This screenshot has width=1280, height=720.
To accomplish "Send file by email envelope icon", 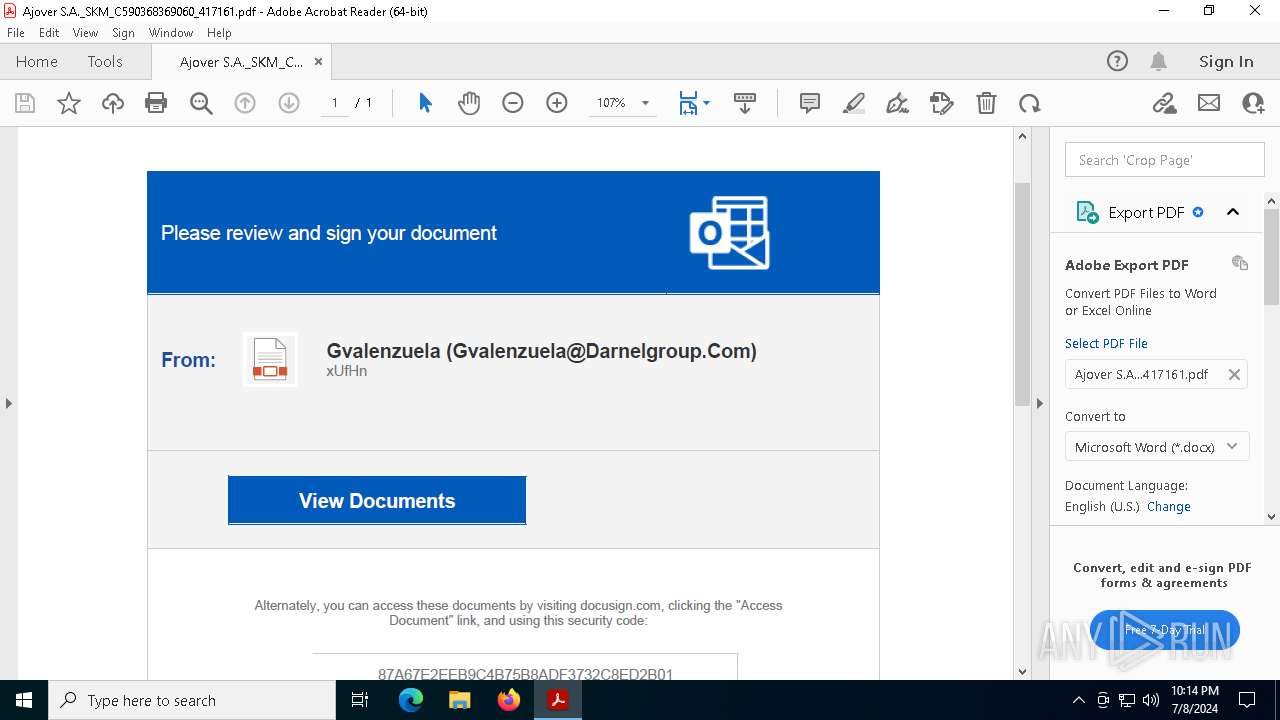I will [1209, 103].
